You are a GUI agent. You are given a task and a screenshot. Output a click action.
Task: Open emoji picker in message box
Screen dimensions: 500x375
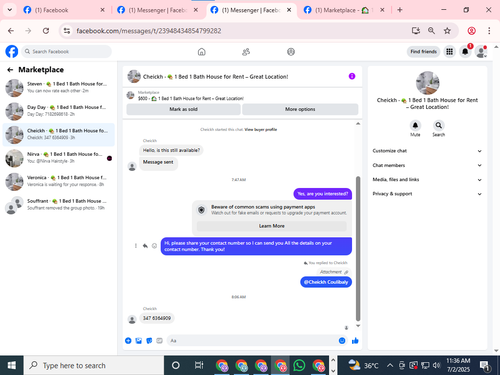coord(342,341)
